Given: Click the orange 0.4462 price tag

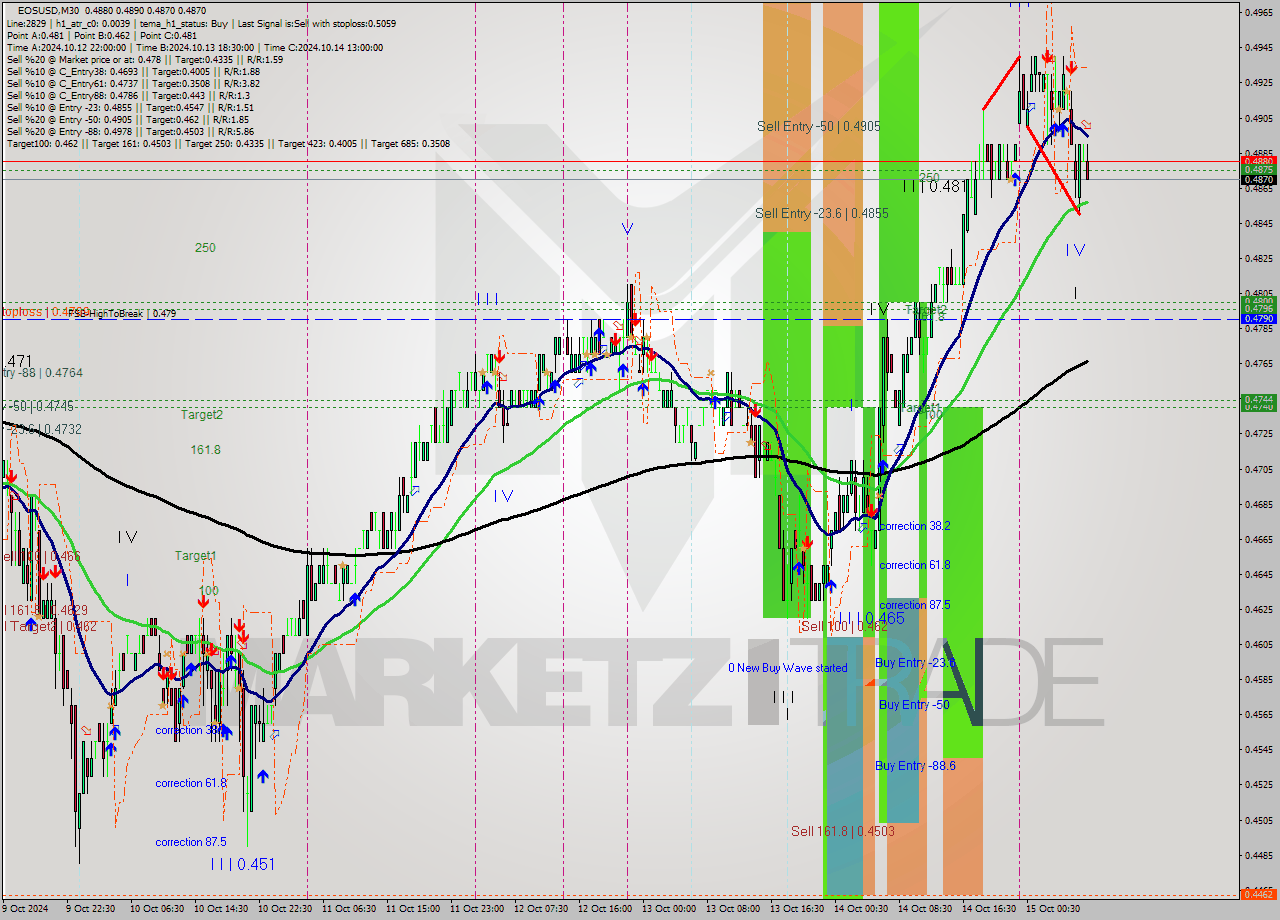Looking at the screenshot, I should [1258, 894].
